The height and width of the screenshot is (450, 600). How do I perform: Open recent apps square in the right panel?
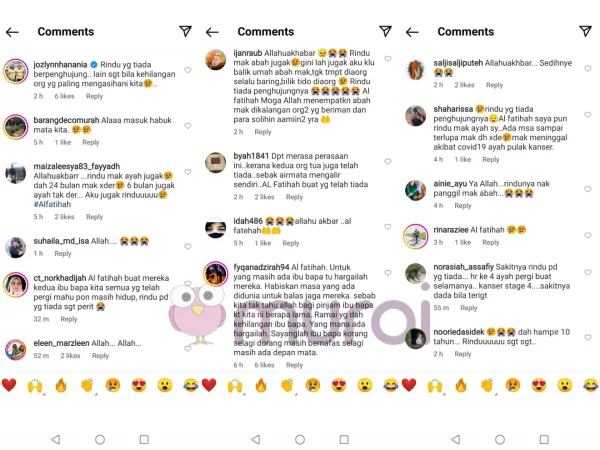pos(544,439)
